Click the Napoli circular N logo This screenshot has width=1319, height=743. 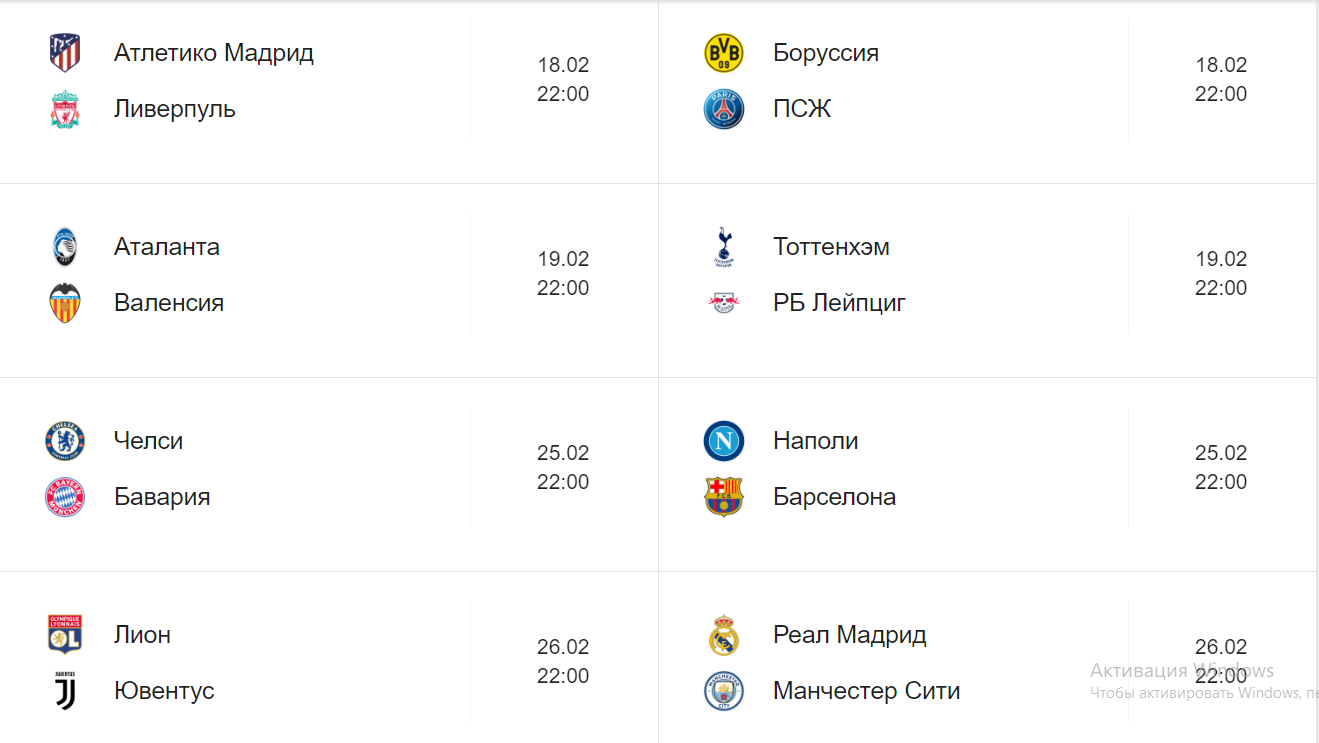[x=723, y=441]
